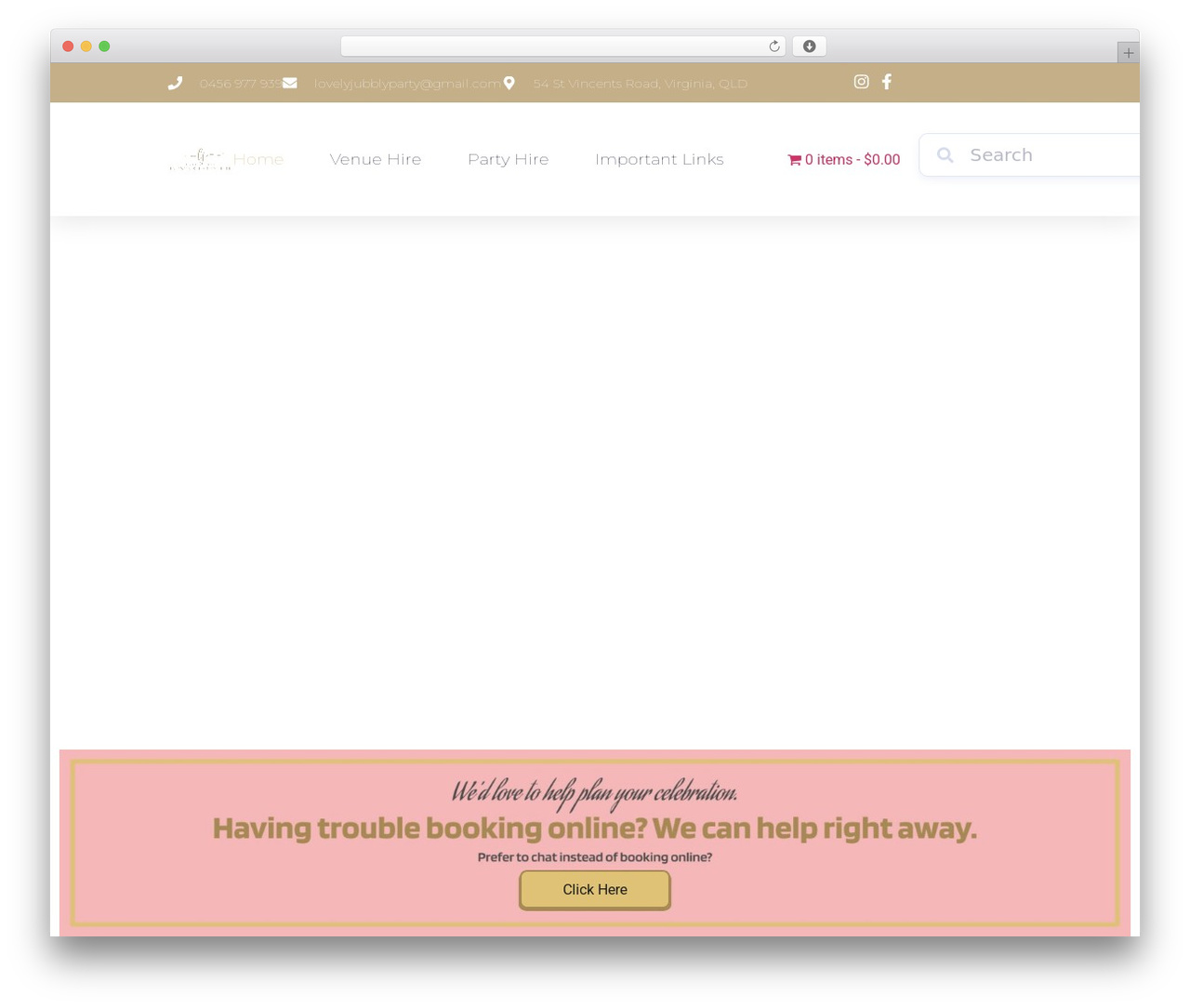This screenshot has width=1190, height=1008.
Task: Click 'We'd love to help plan your celebration' text
Action: tap(595, 791)
